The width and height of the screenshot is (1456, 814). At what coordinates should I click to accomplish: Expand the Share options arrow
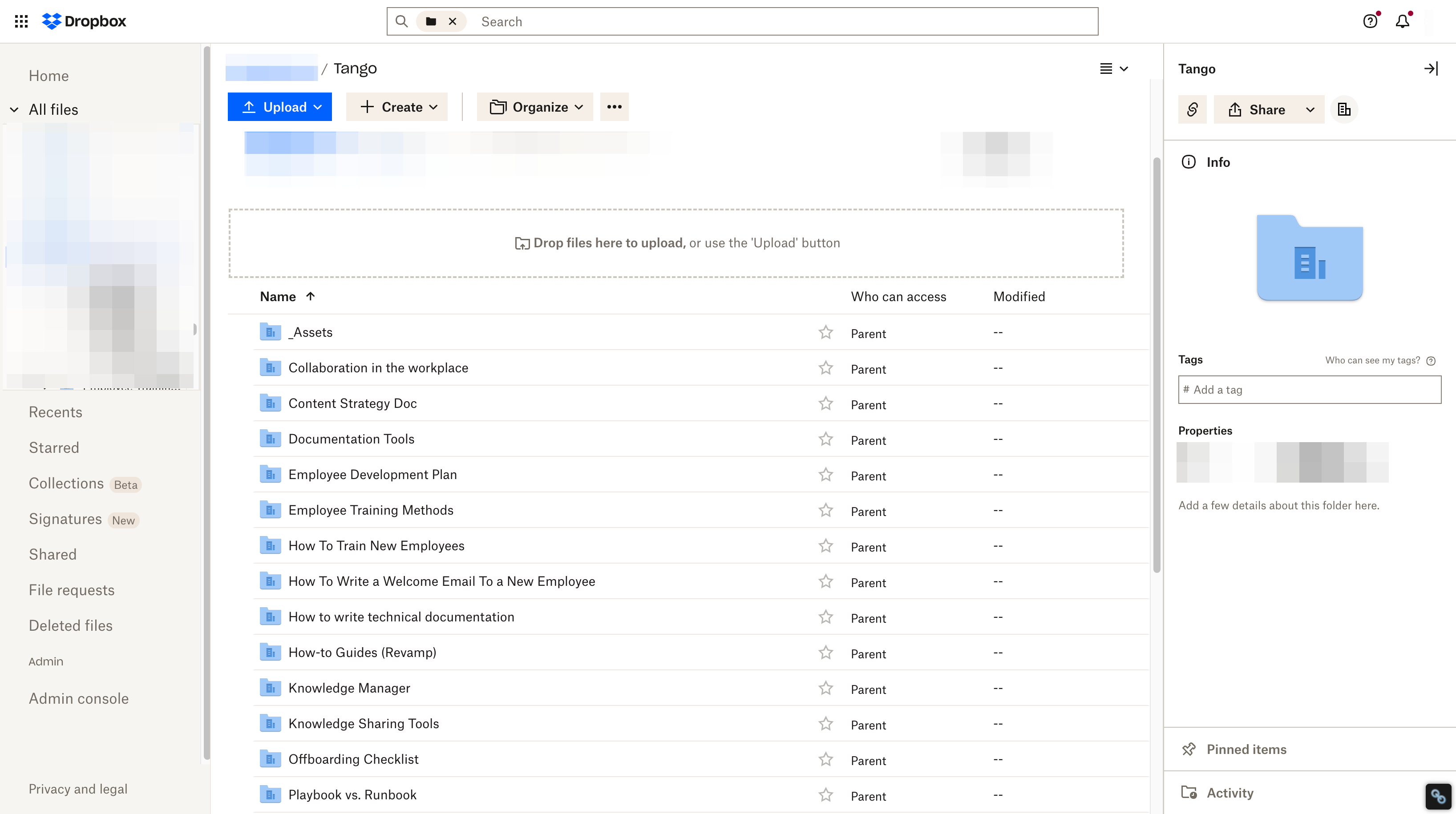click(1310, 109)
